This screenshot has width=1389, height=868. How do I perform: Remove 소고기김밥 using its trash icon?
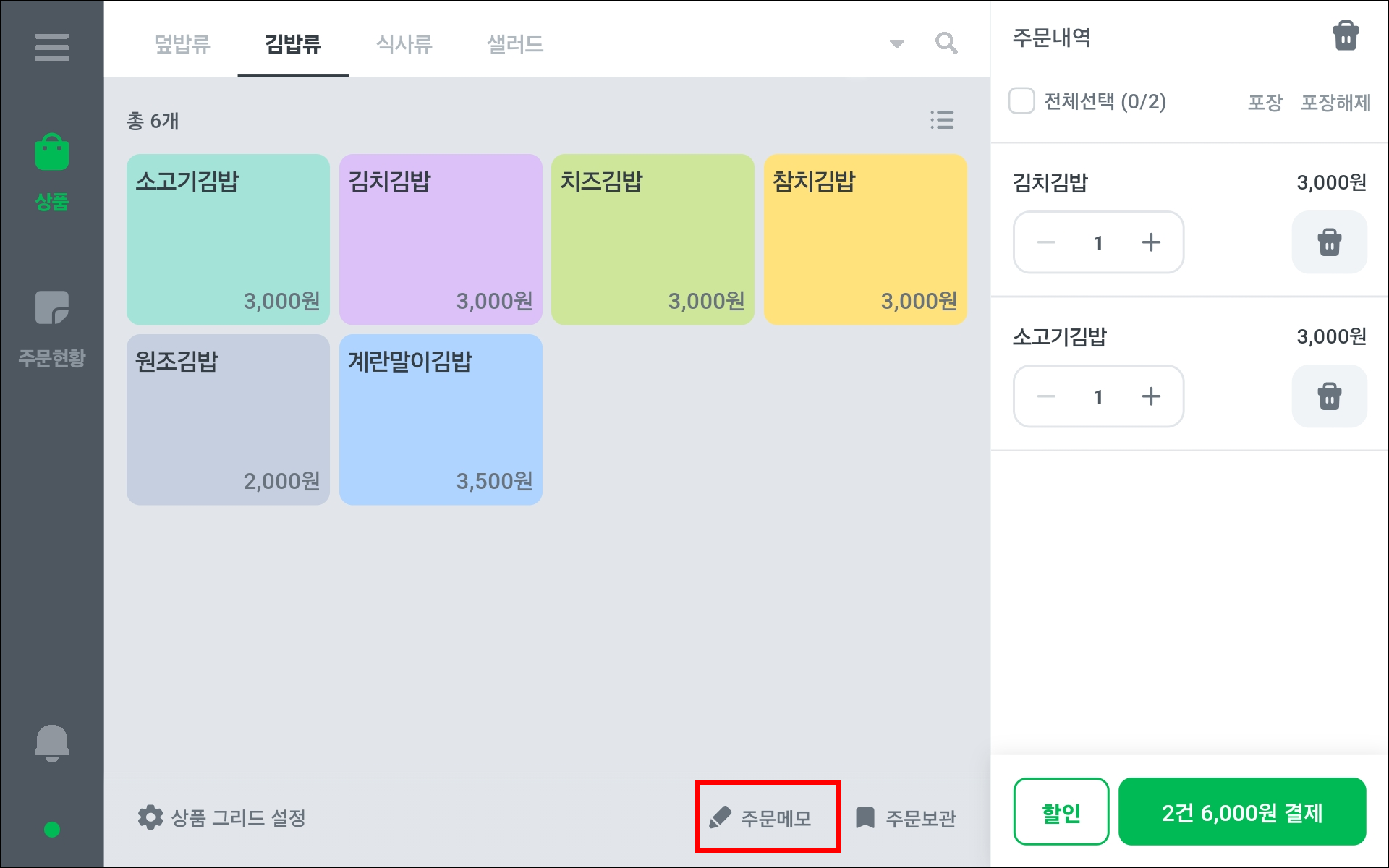(x=1329, y=396)
